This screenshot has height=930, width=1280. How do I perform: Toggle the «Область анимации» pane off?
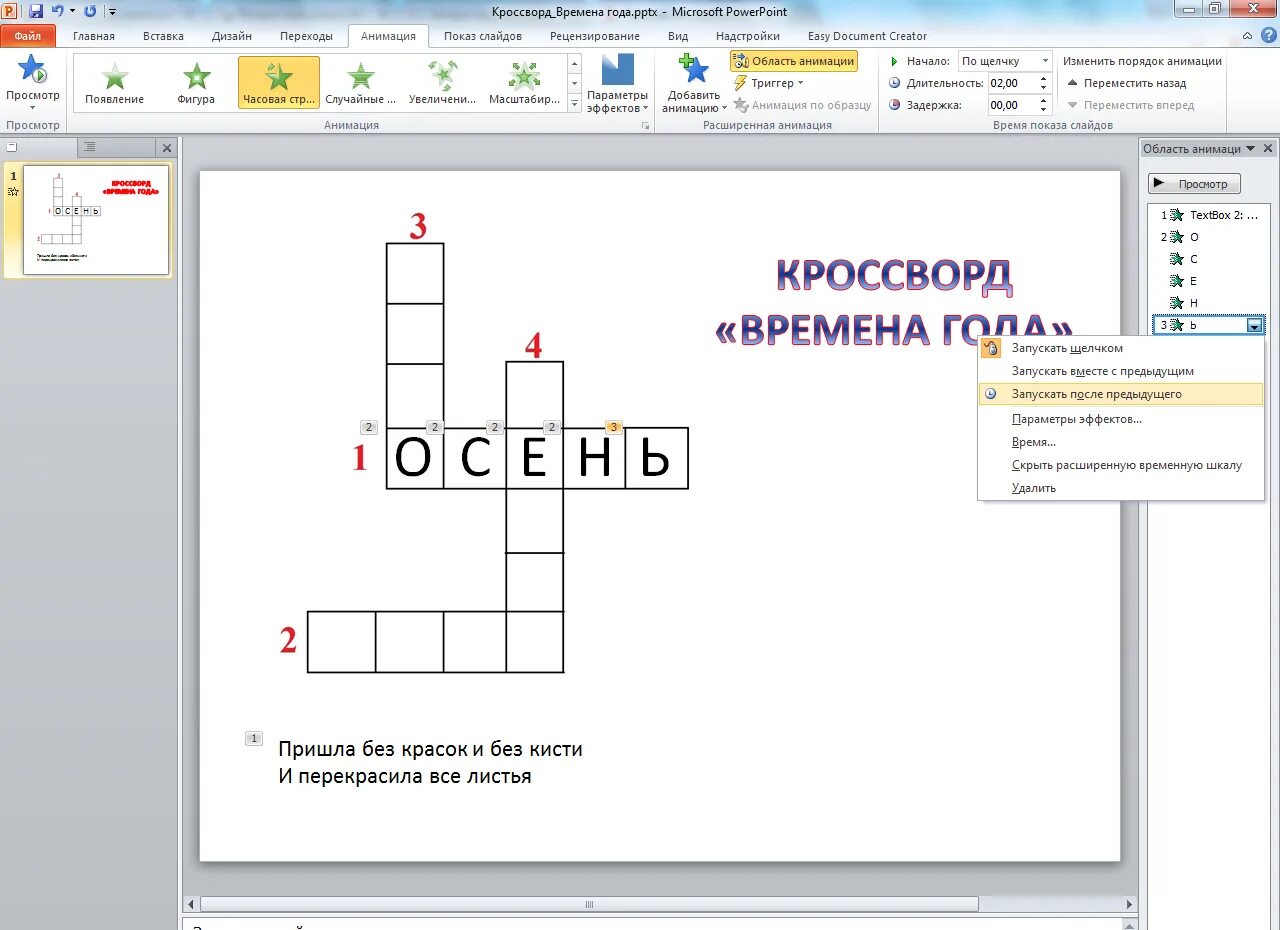coord(794,60)
